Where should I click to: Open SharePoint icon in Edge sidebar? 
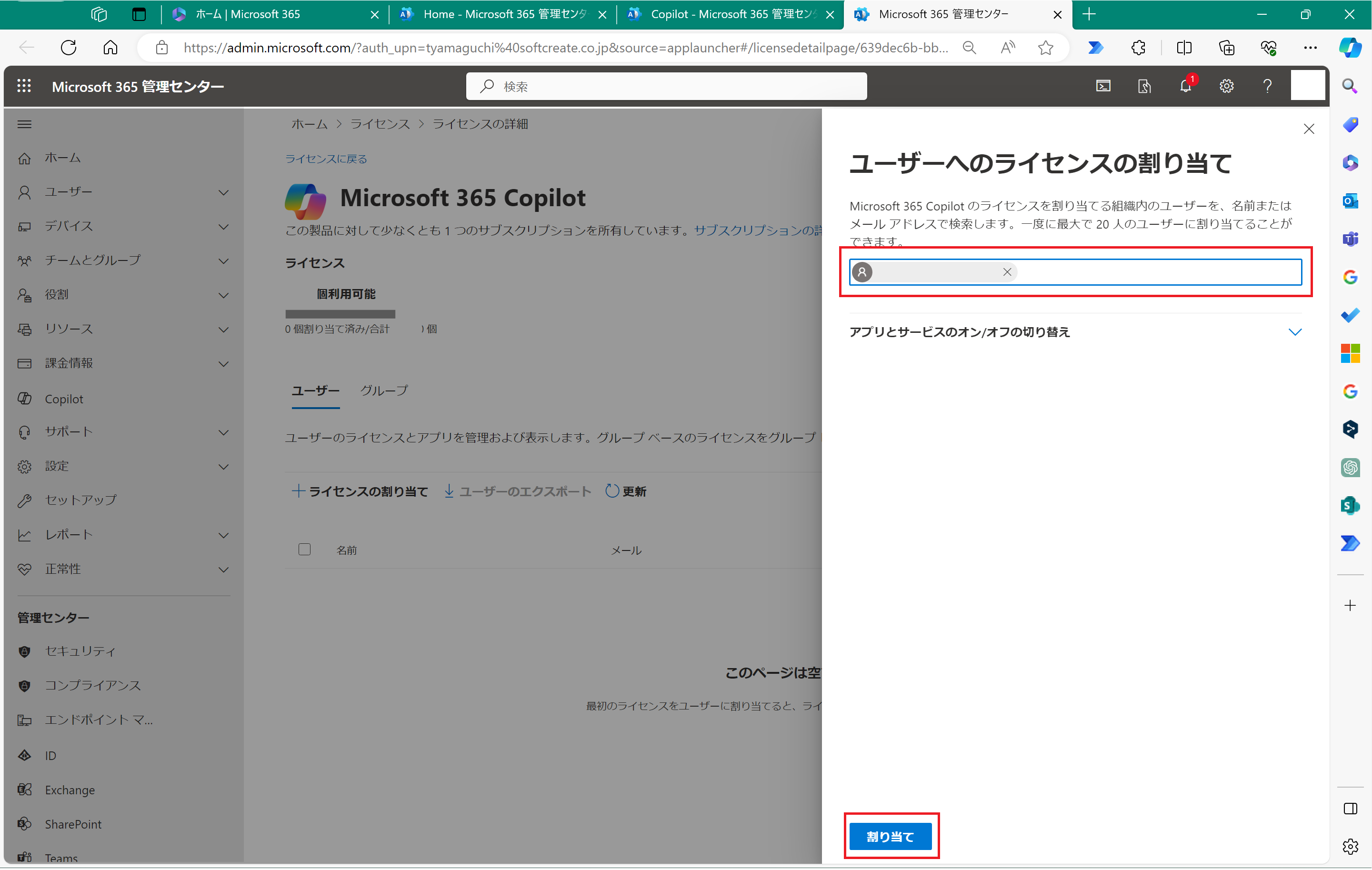[1351, 505]
